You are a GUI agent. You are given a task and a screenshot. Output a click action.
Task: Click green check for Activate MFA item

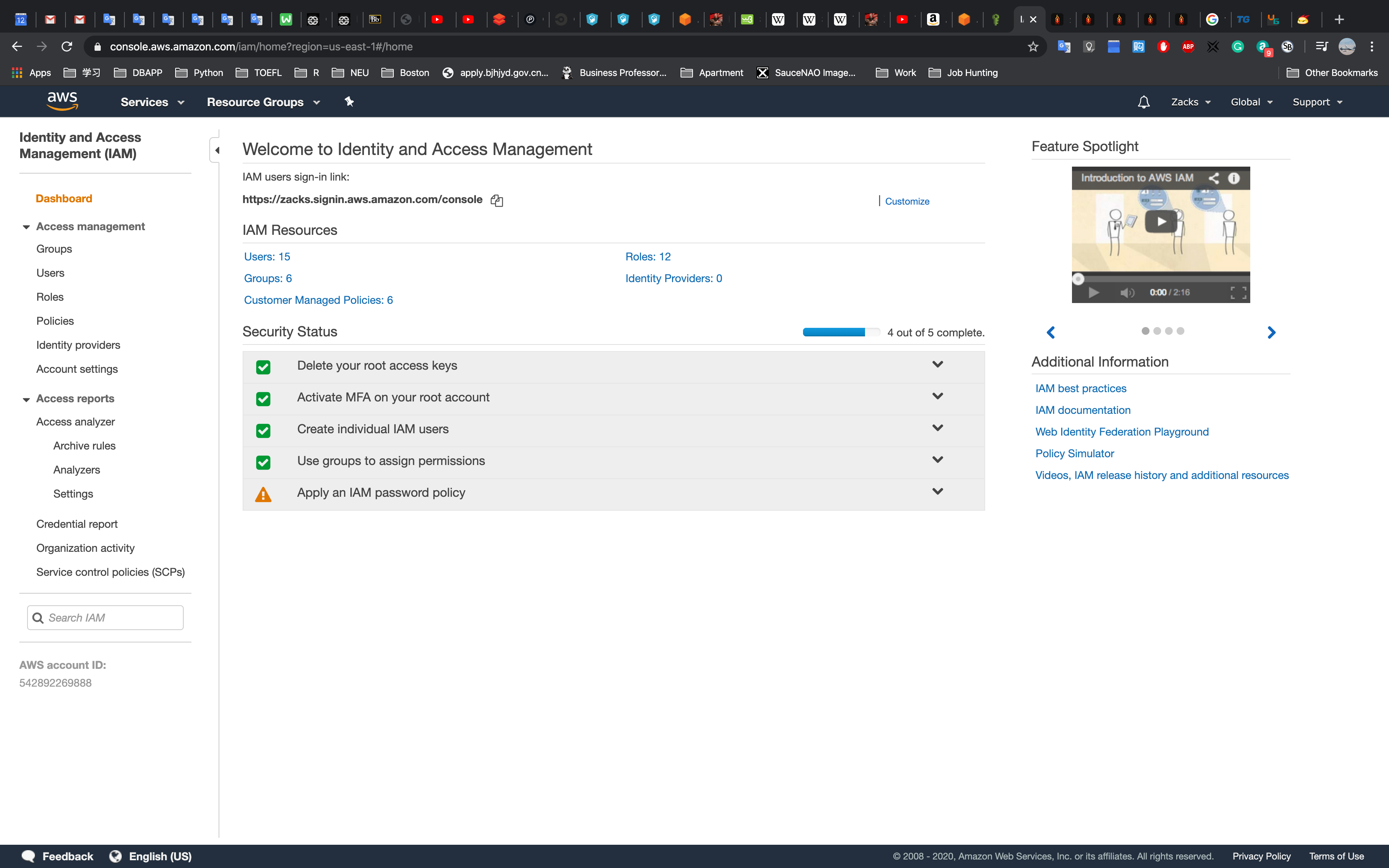[263, 398]
